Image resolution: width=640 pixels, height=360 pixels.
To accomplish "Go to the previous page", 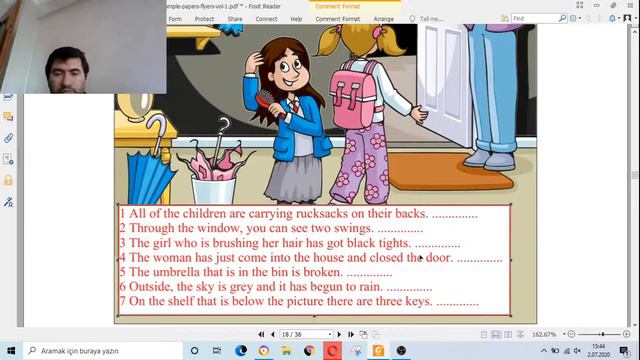I will (x=273, y=334).
